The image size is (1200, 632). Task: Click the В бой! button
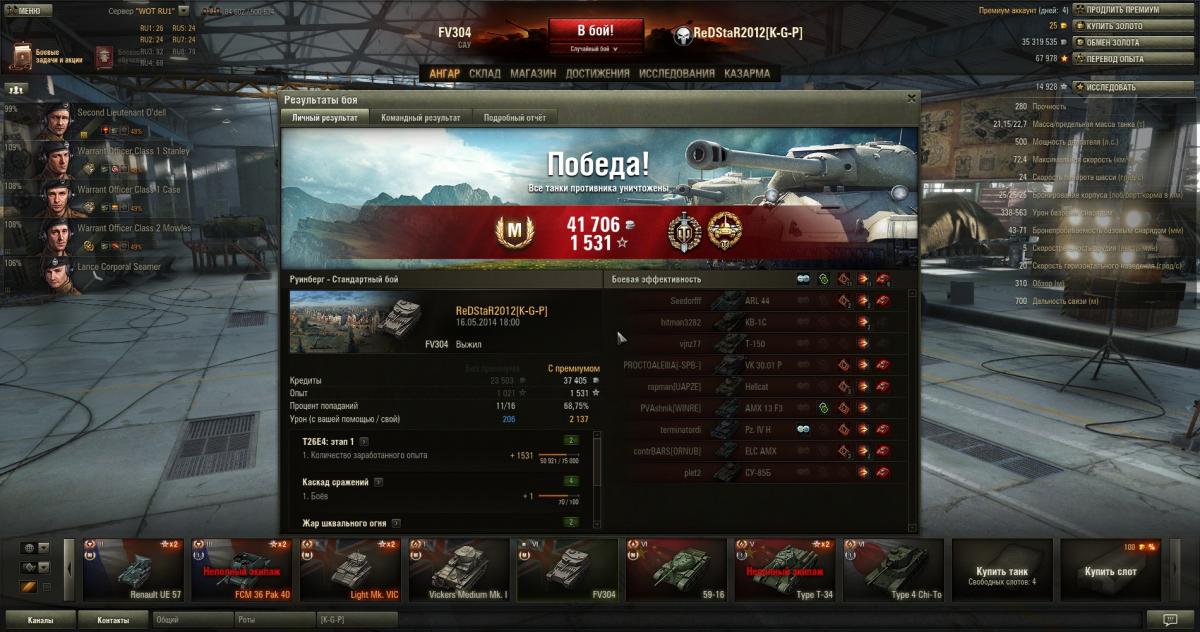click(x=594, y=30)
